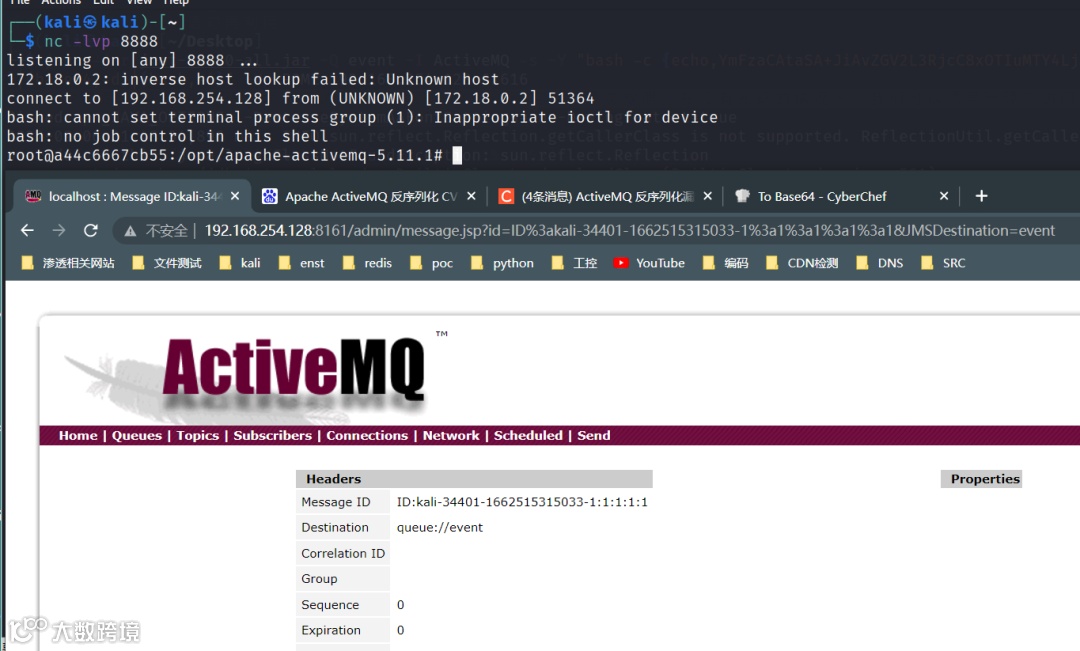Click the insecure site warning triangle icon
The image size is (1080, 651).
coord(129,231)
